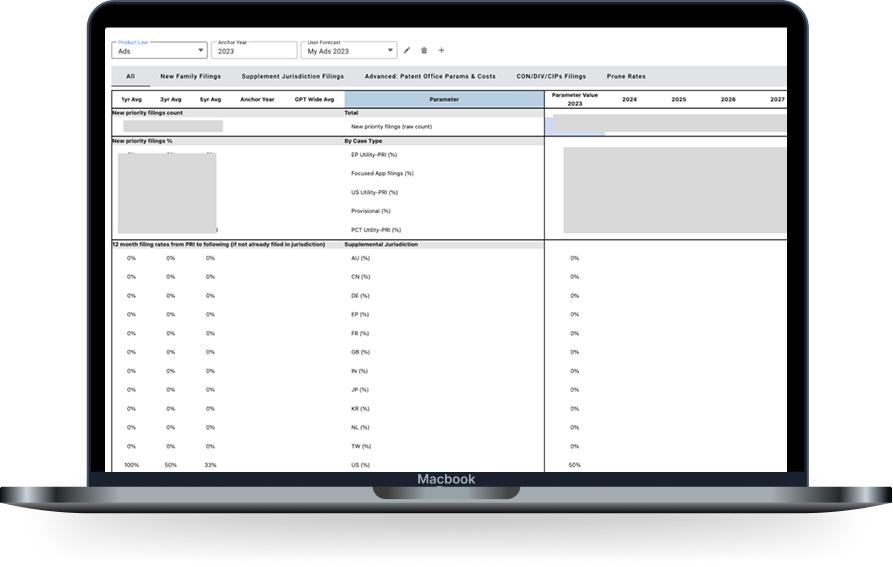Select the KR (%) jurisdiction row
893x567 pixels.
[x=360, y=409]
